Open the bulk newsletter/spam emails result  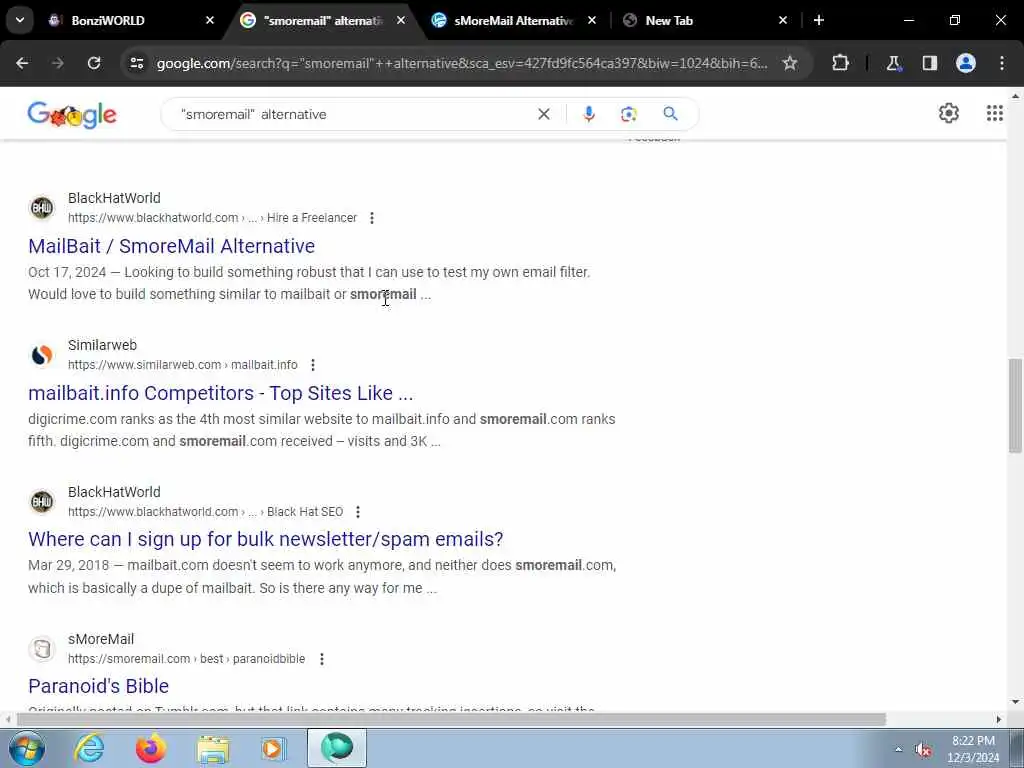[266, 539]
